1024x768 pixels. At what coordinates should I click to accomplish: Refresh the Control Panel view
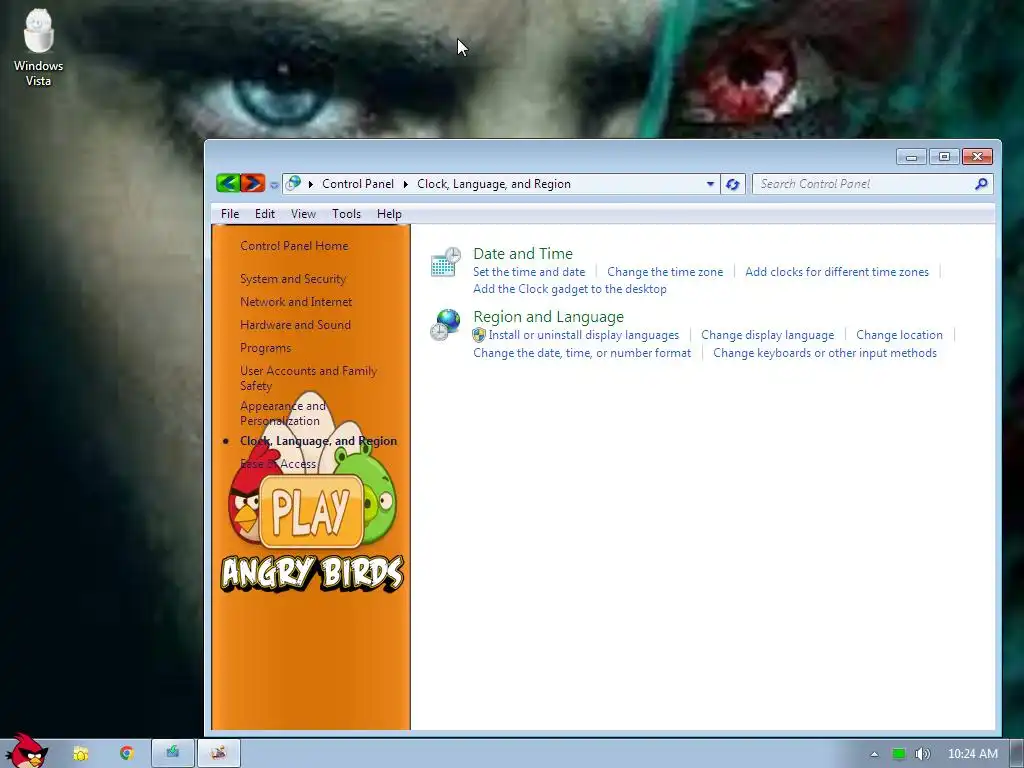(x=733, y=184)
